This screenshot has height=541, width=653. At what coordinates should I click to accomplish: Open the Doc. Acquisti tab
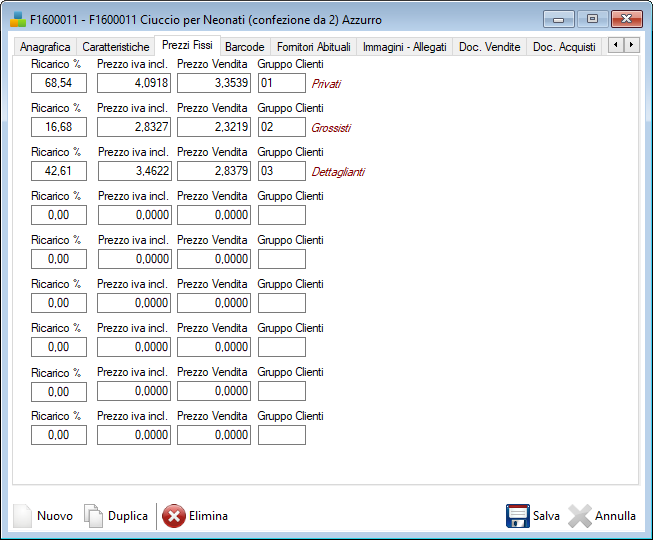point(564,47)
